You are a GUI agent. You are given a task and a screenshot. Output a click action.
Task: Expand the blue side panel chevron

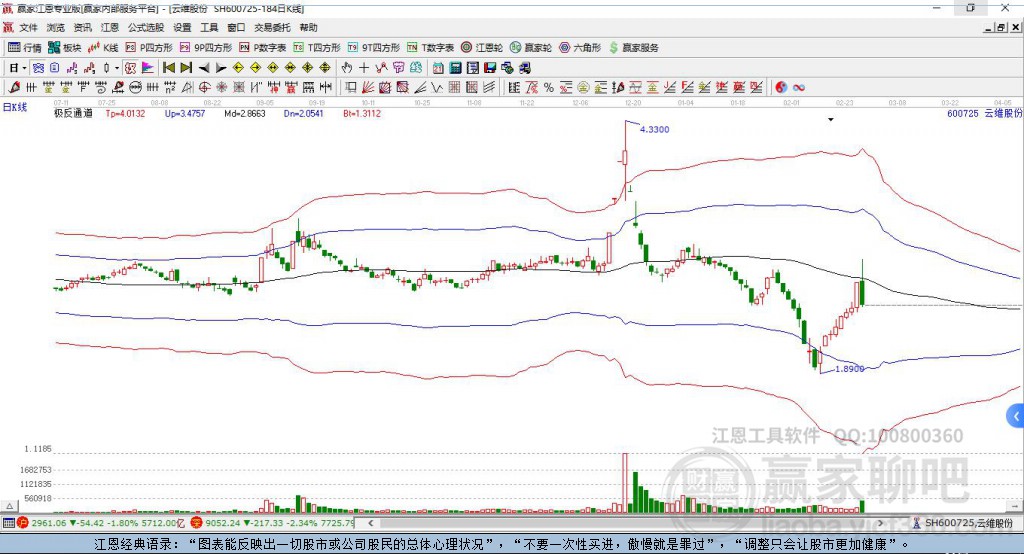(1016, 416)
